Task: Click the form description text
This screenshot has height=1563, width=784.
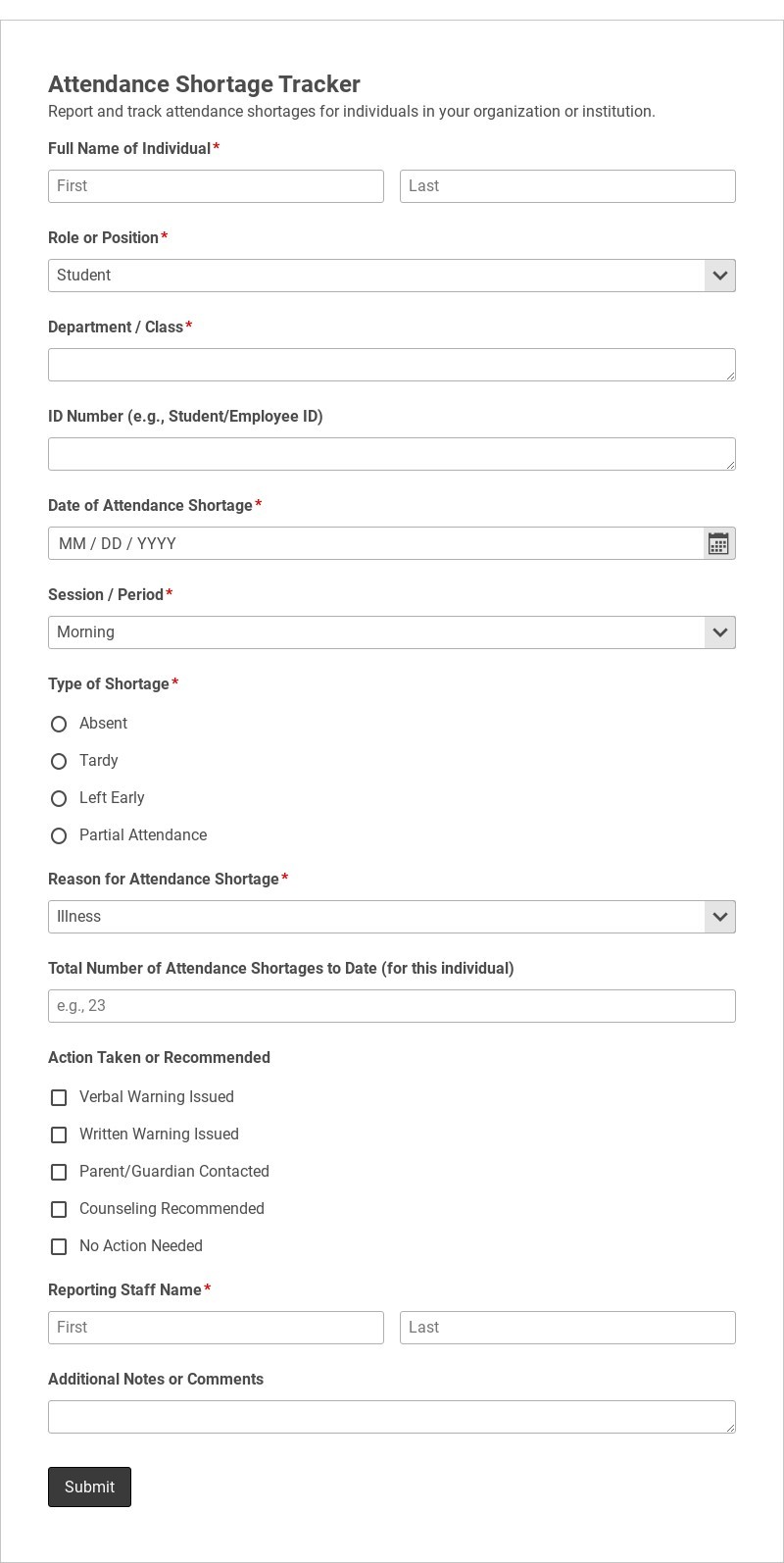Action: (351, 112)
